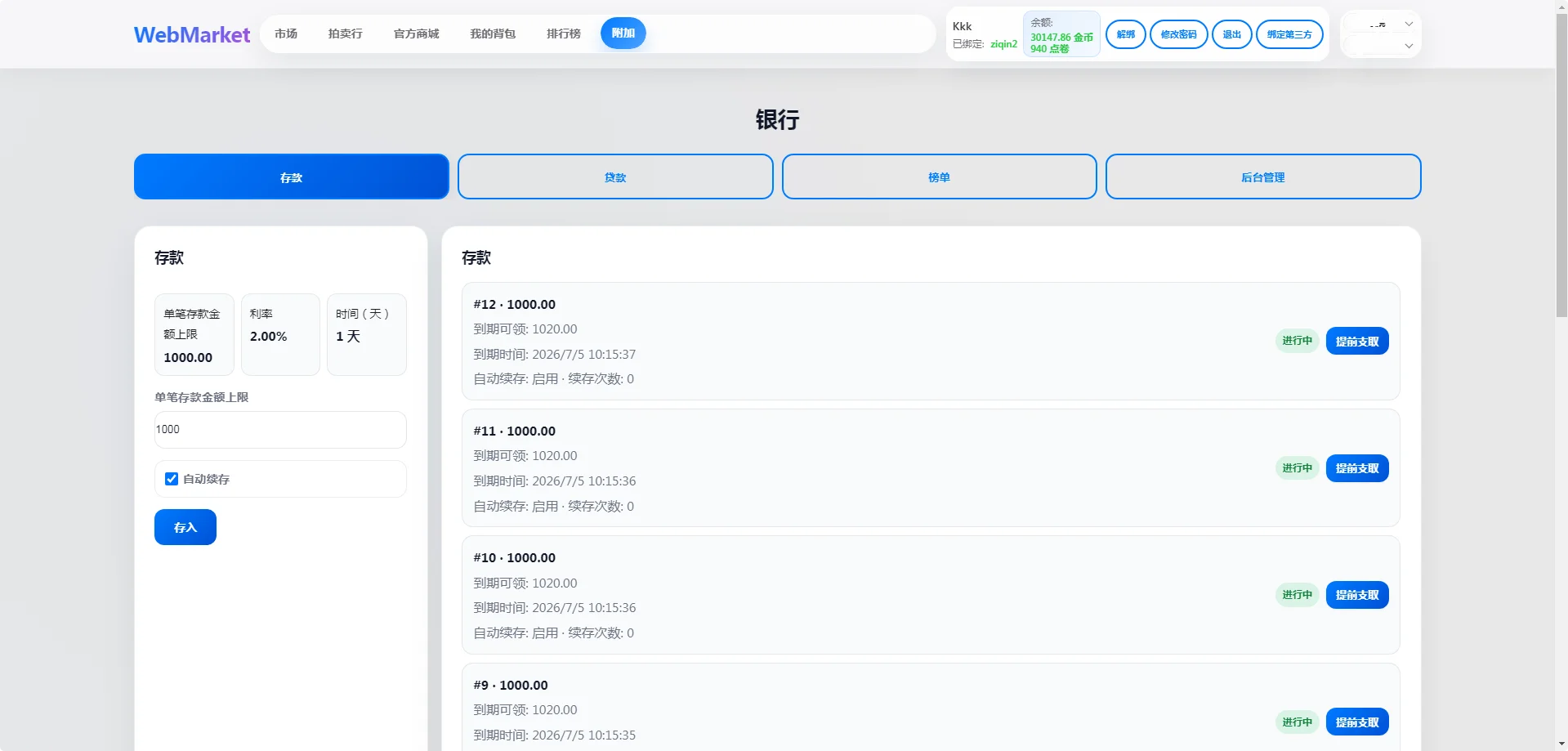Screen dimensions: 1568x751
Task: Switch to the 贷款 tab
Action: coord(615,177)
